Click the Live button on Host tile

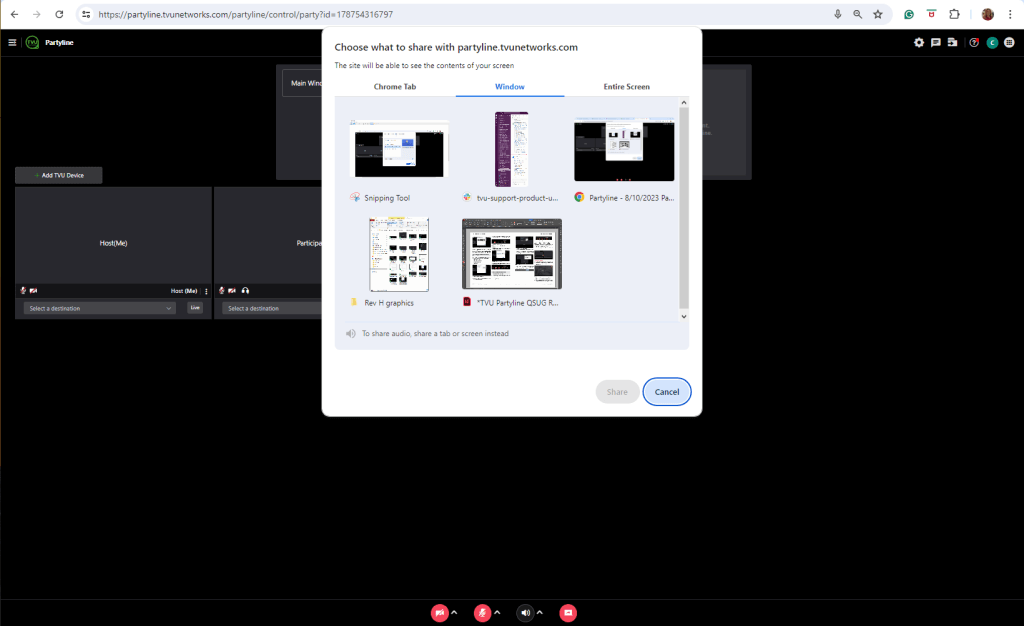[x=195, y=307]
